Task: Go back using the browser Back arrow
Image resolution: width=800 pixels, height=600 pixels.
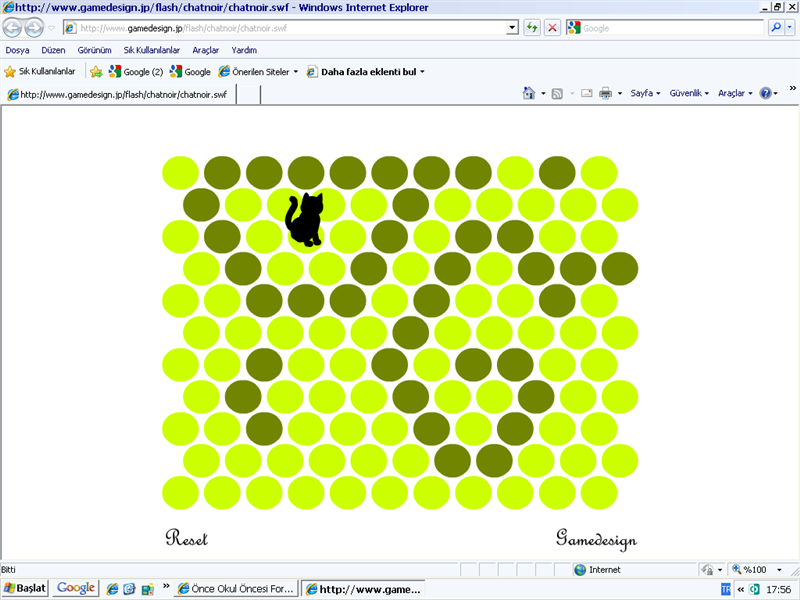Action: click(x=12, y=28)
